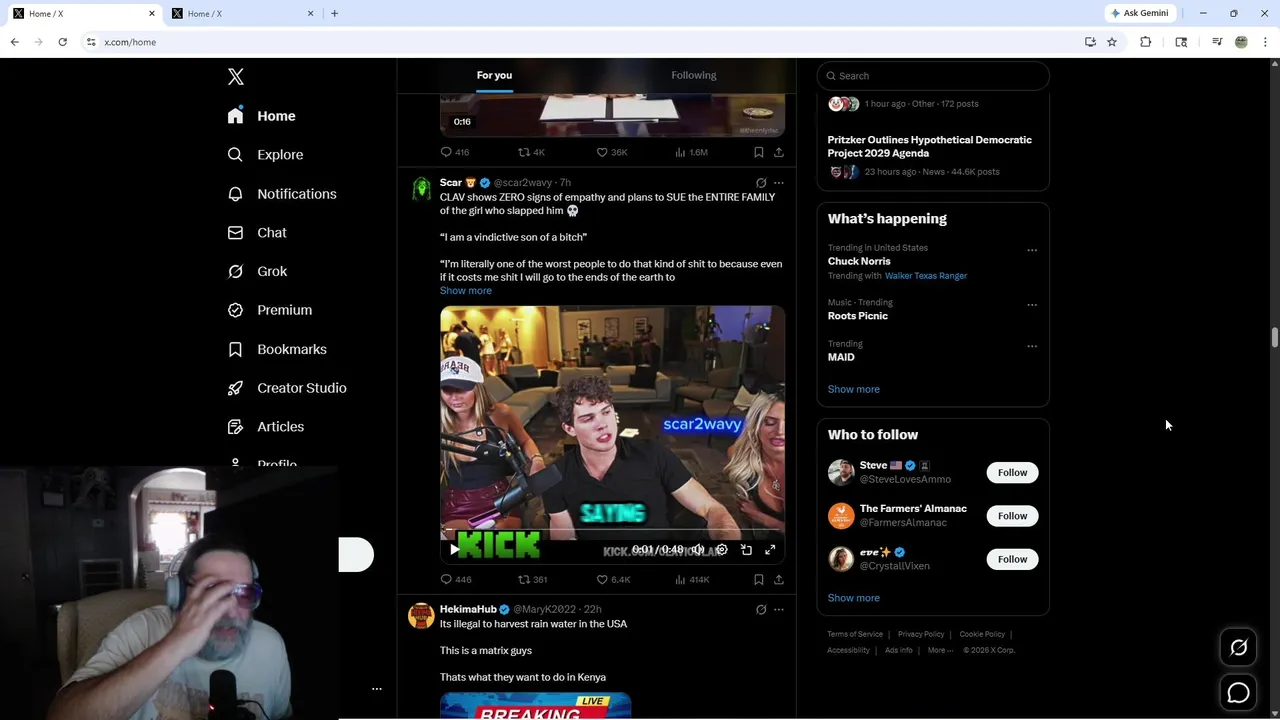Open Walker Texas Ranger trend link
The height and width of the screenshot is (720, 1280).
pyautogui.click(x=926, y=276)
